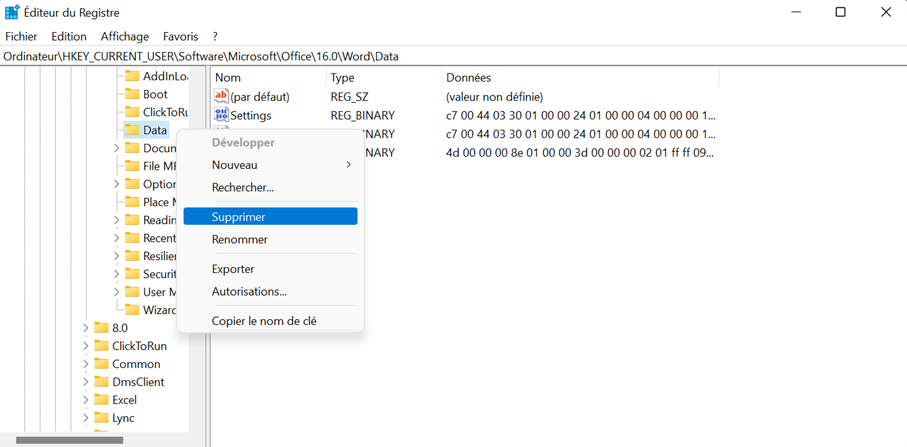The width and height of the screenshot is (907, 447).
Task: Click the Registry Editor app icon in title bar
Action: click(x=12, y=12)
